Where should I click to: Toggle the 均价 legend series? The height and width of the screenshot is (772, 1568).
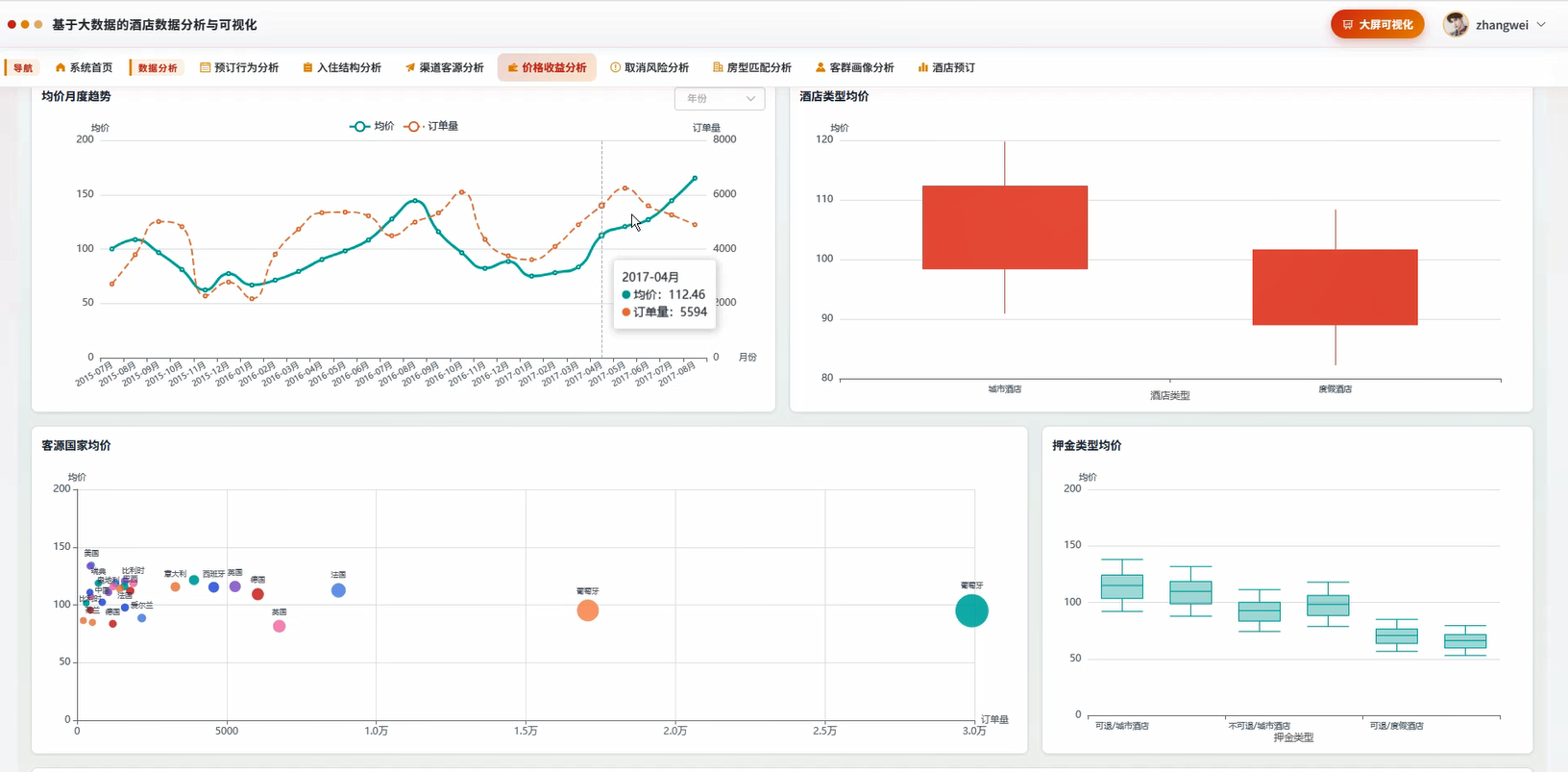coord(373,126)
